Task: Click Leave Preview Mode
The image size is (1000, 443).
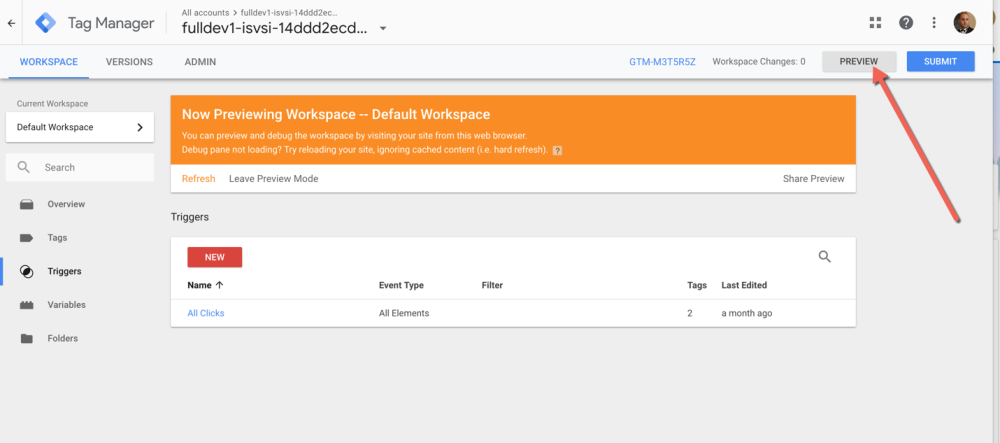Action: 274,178
